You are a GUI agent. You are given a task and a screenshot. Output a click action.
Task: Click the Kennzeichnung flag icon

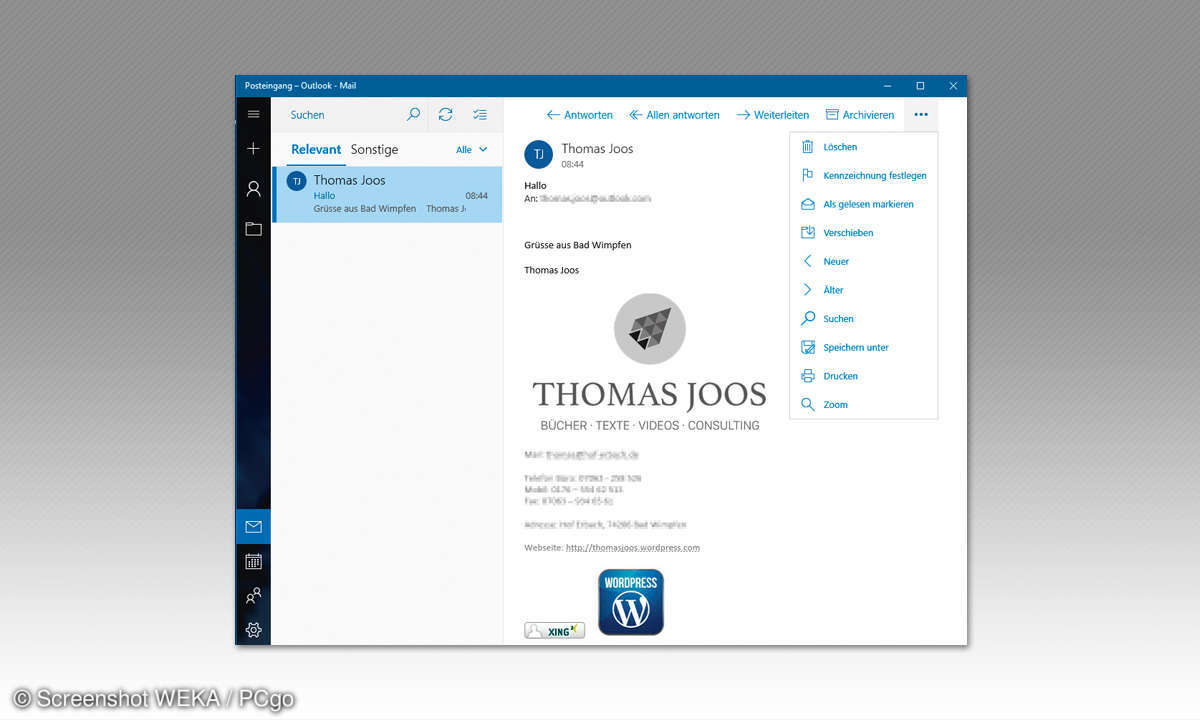(x=808, y=175)
